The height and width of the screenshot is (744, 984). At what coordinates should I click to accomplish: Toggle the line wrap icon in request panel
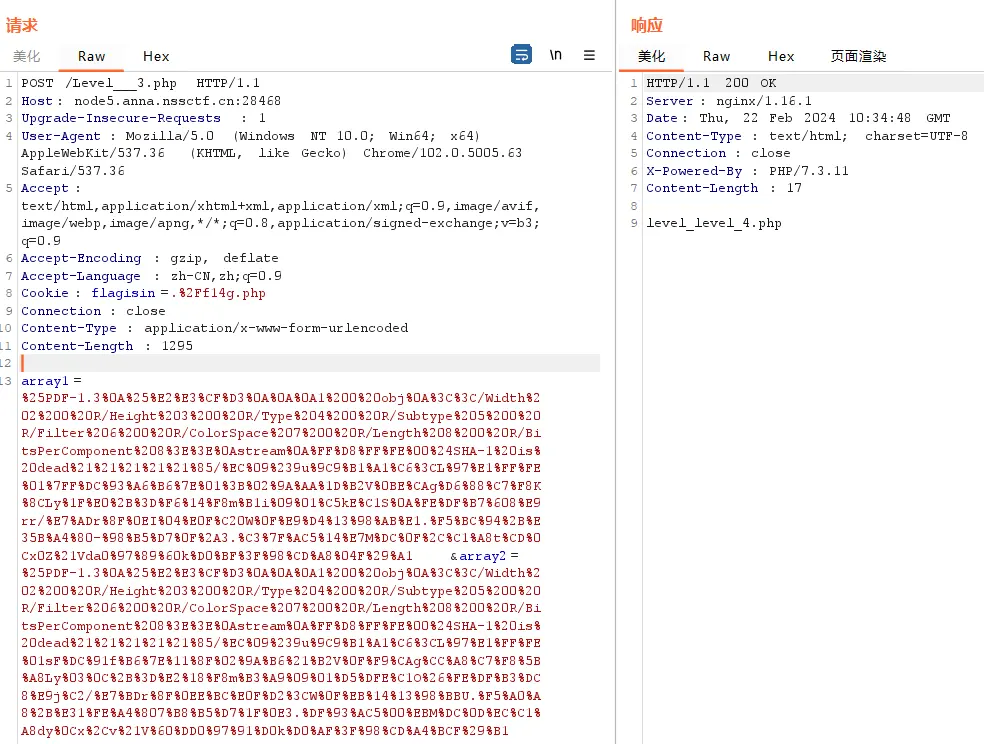(x=521, y=55)
